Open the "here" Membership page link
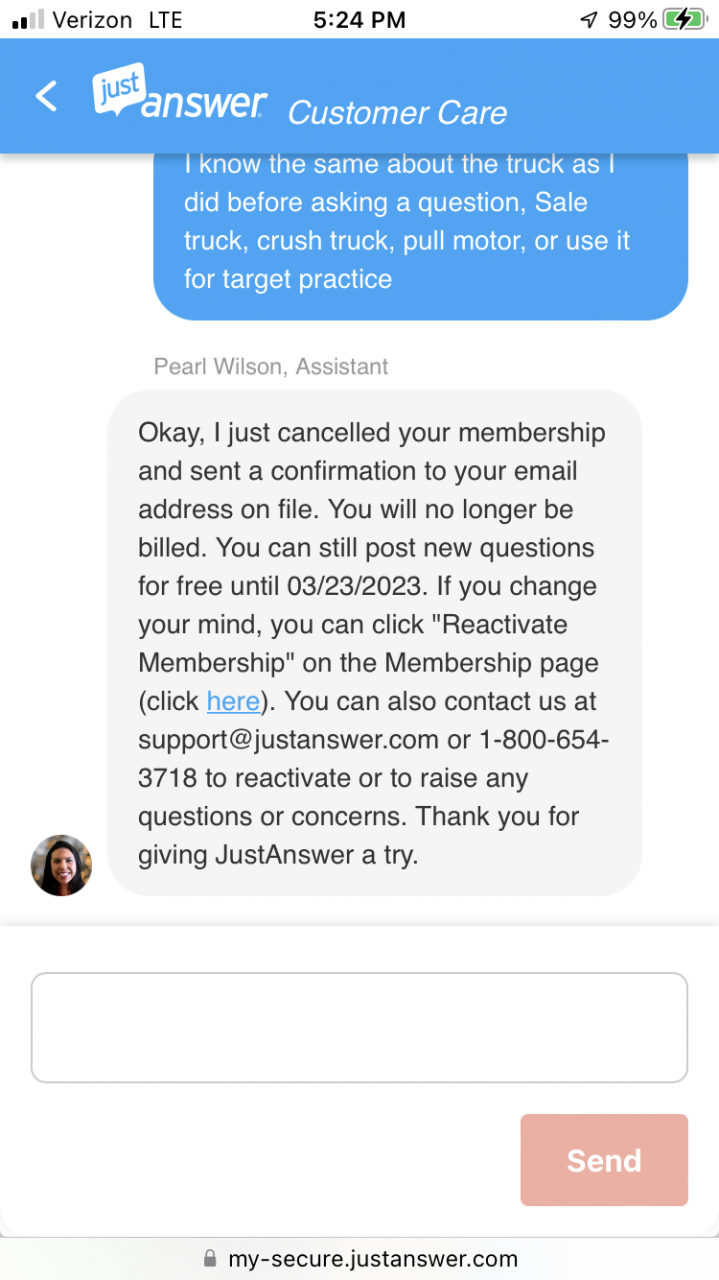719x1280 pixels. coord(233,701)
